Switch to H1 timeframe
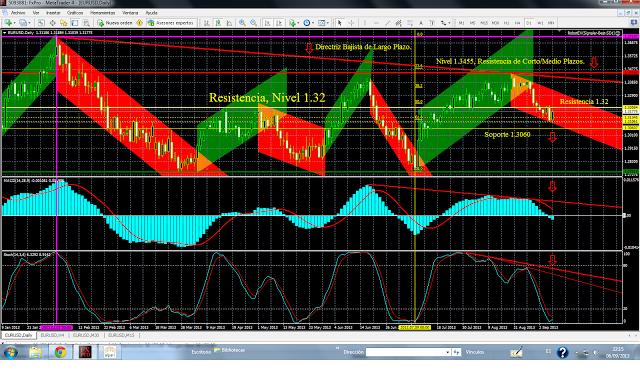 (x=506, y=23)
